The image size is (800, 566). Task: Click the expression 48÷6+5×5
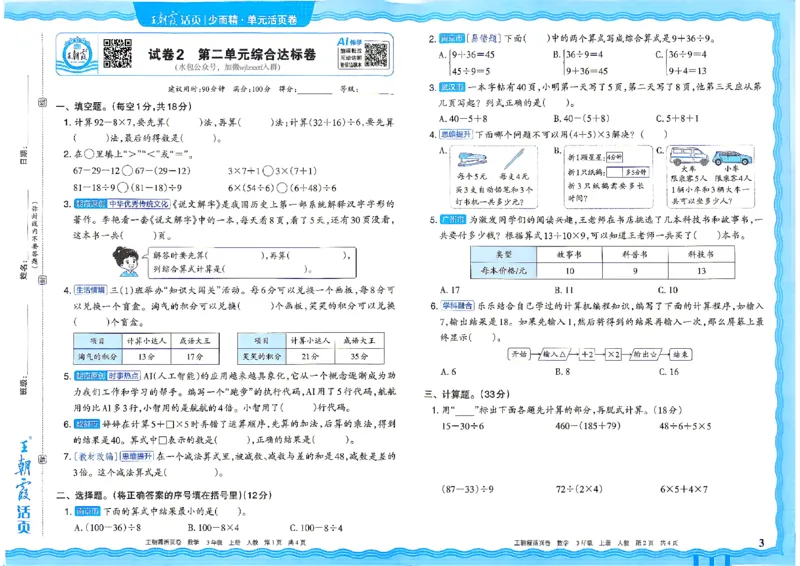[685, 426]
